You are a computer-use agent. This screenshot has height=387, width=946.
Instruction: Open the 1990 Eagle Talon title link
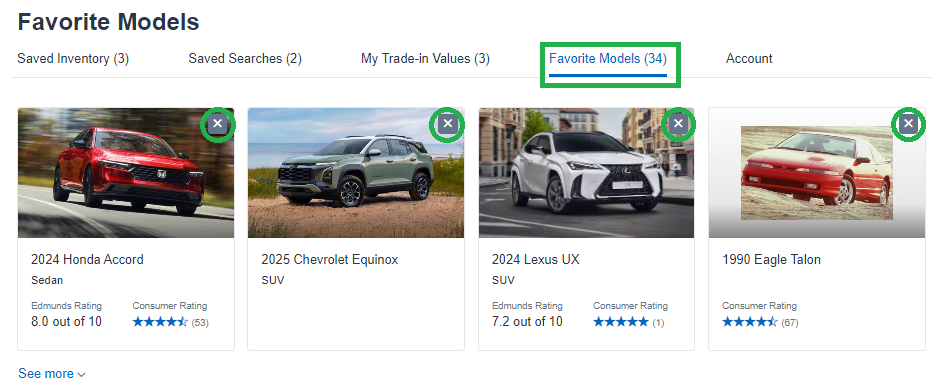[772, 260]
